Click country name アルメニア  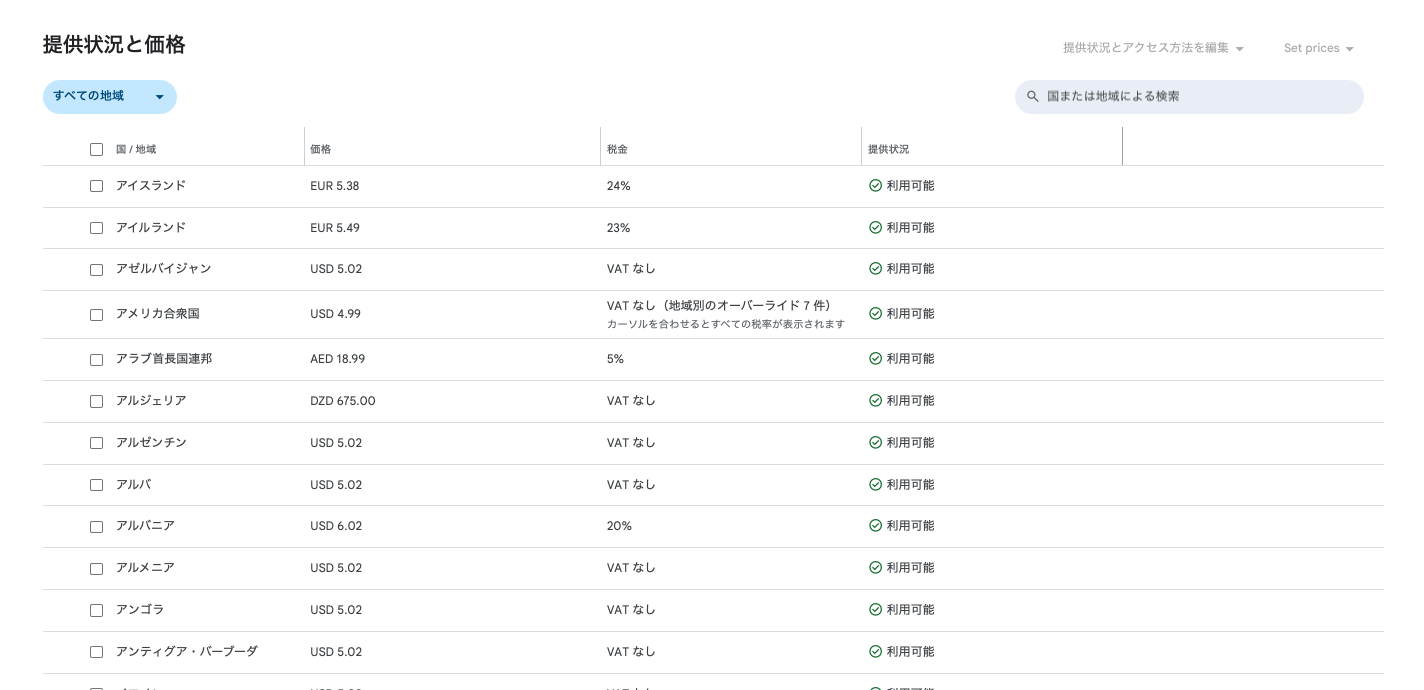(145, 568)
